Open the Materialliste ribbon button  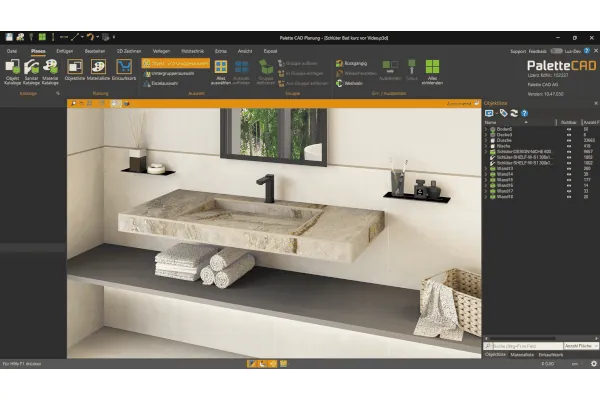[98, 70]
